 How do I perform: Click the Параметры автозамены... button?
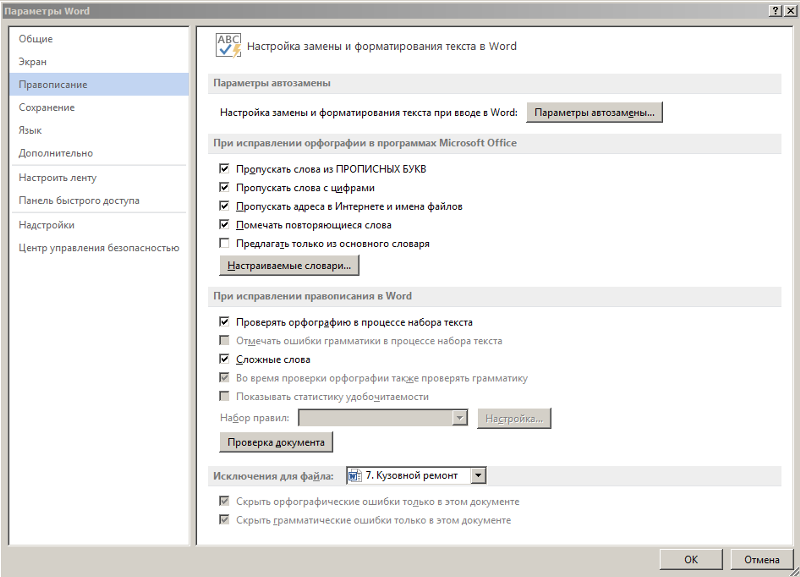[594, 113]
